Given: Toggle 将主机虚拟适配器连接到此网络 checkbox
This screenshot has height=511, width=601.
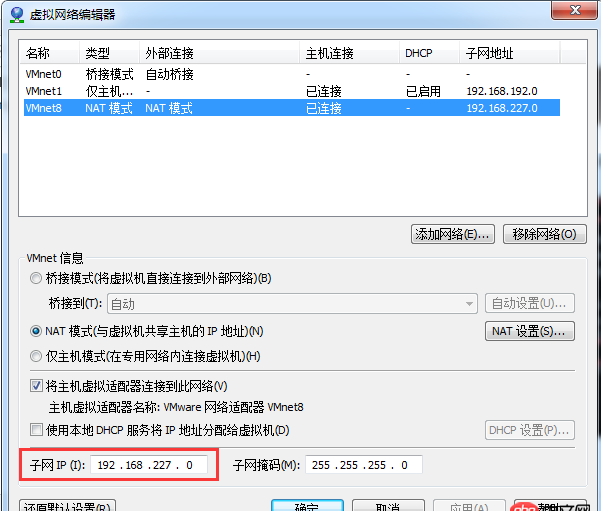Looking at the screenshot, I should click(37, 386).
